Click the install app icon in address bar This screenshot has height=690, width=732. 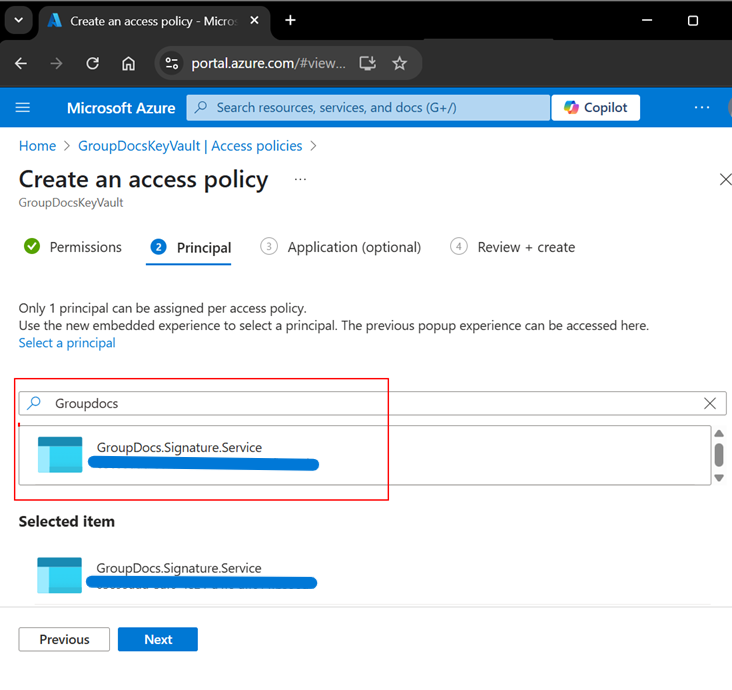tap(368, 63)
